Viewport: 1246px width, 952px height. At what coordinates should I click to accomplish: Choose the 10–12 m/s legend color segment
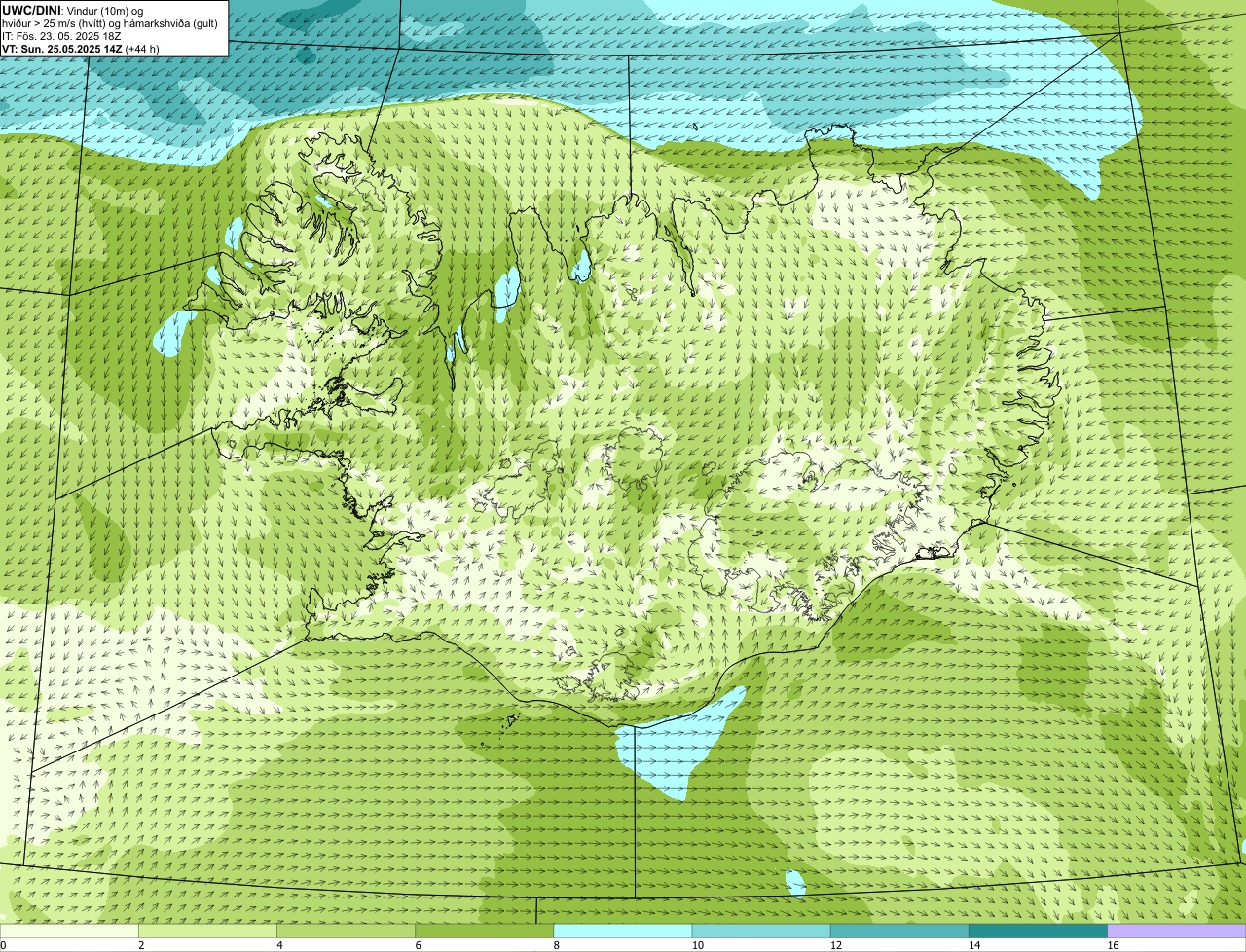(x=761, y=932)
